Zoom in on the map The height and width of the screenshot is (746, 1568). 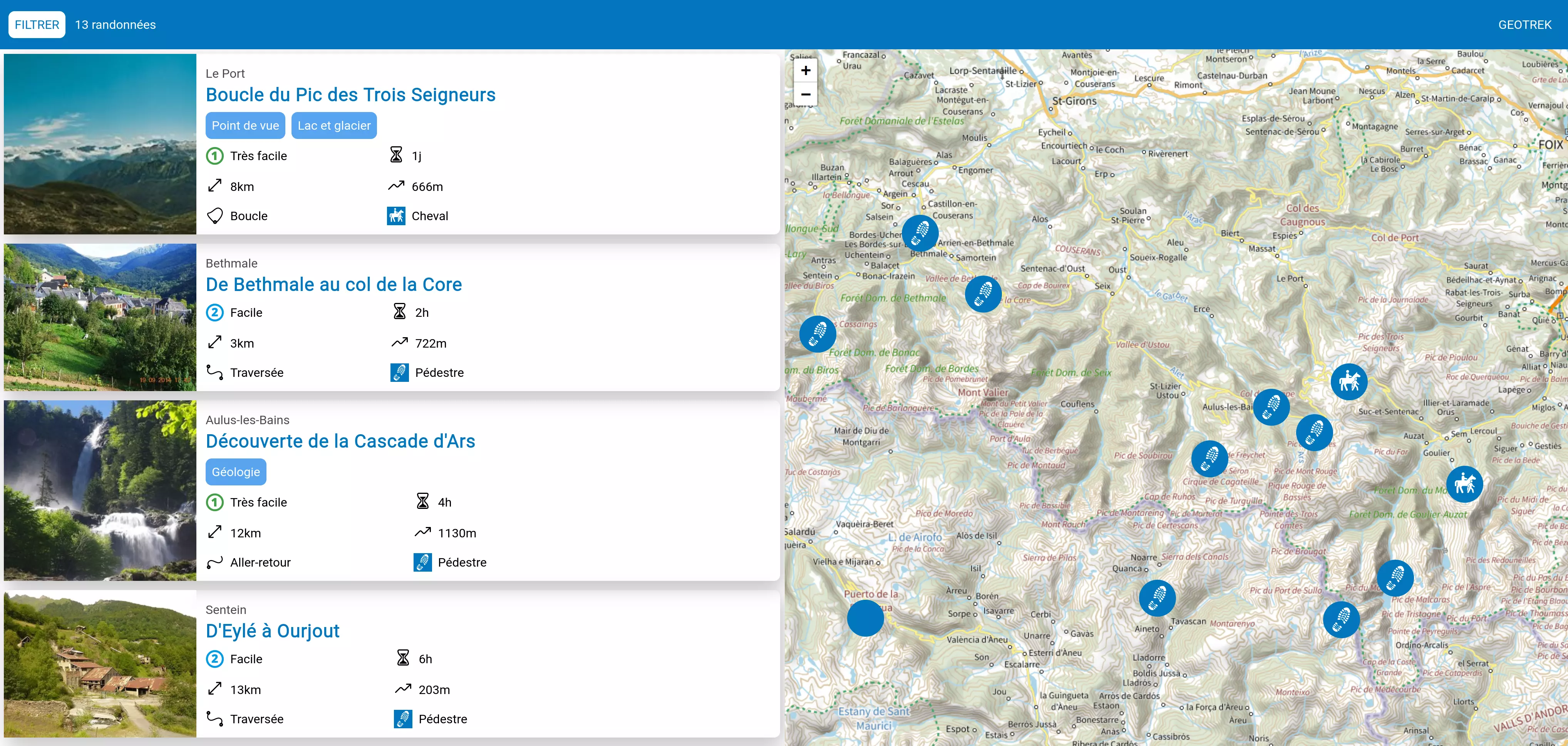805,70
